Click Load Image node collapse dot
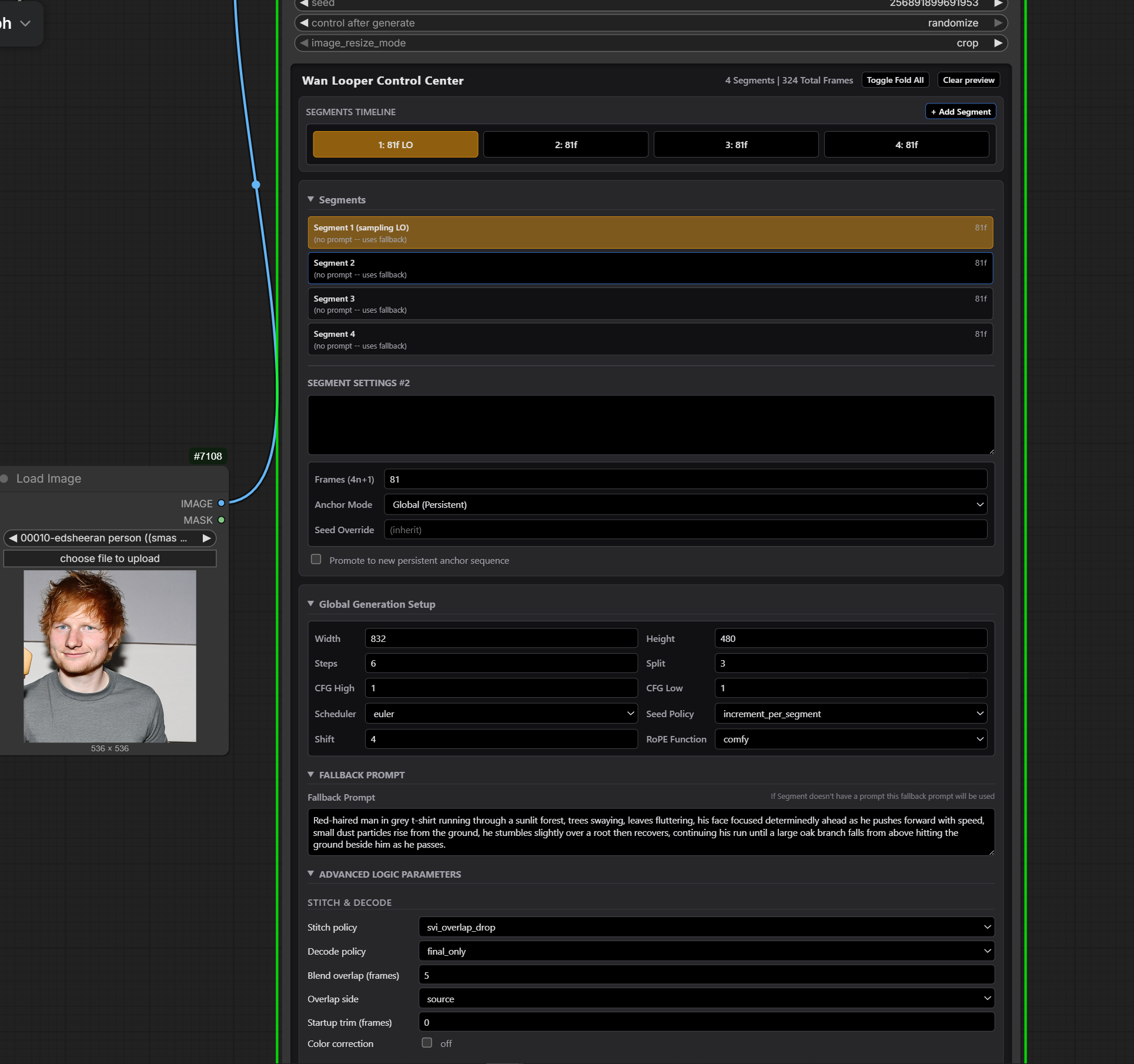Viewport: 1134px width, 1064px height. (x=4, y=479)
